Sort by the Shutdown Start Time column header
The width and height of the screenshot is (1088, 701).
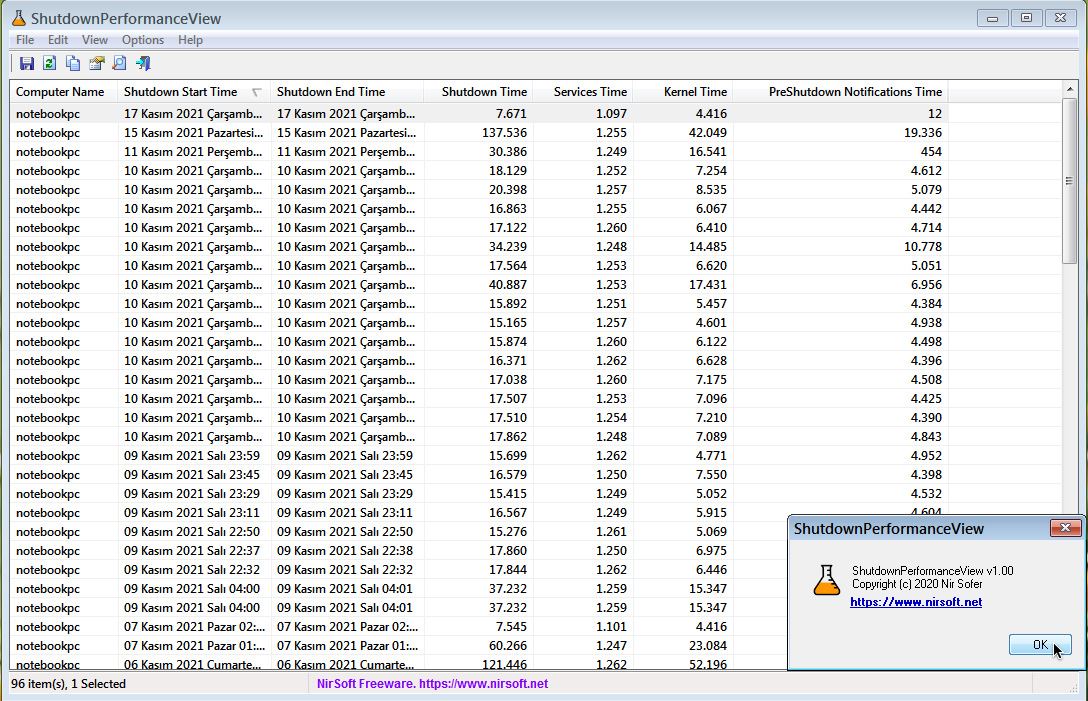[x=194, y=92]
